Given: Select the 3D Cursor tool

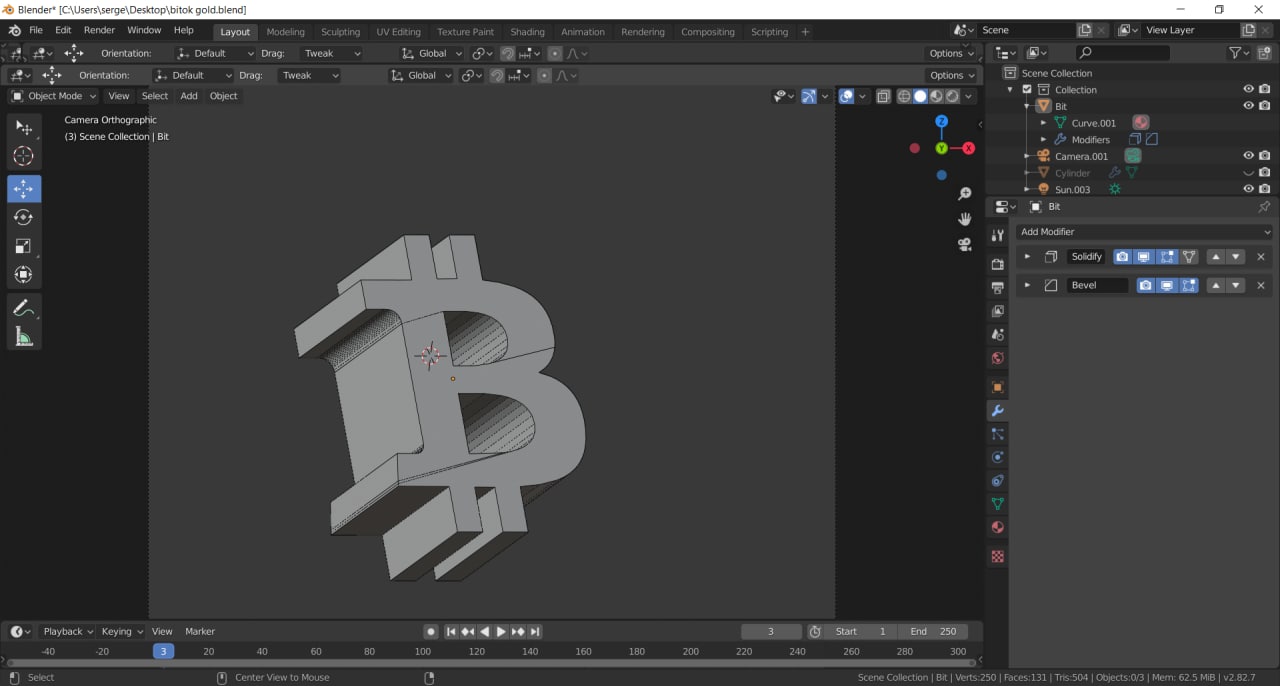Looking at the screenshot, I should [x=24, y=156].
